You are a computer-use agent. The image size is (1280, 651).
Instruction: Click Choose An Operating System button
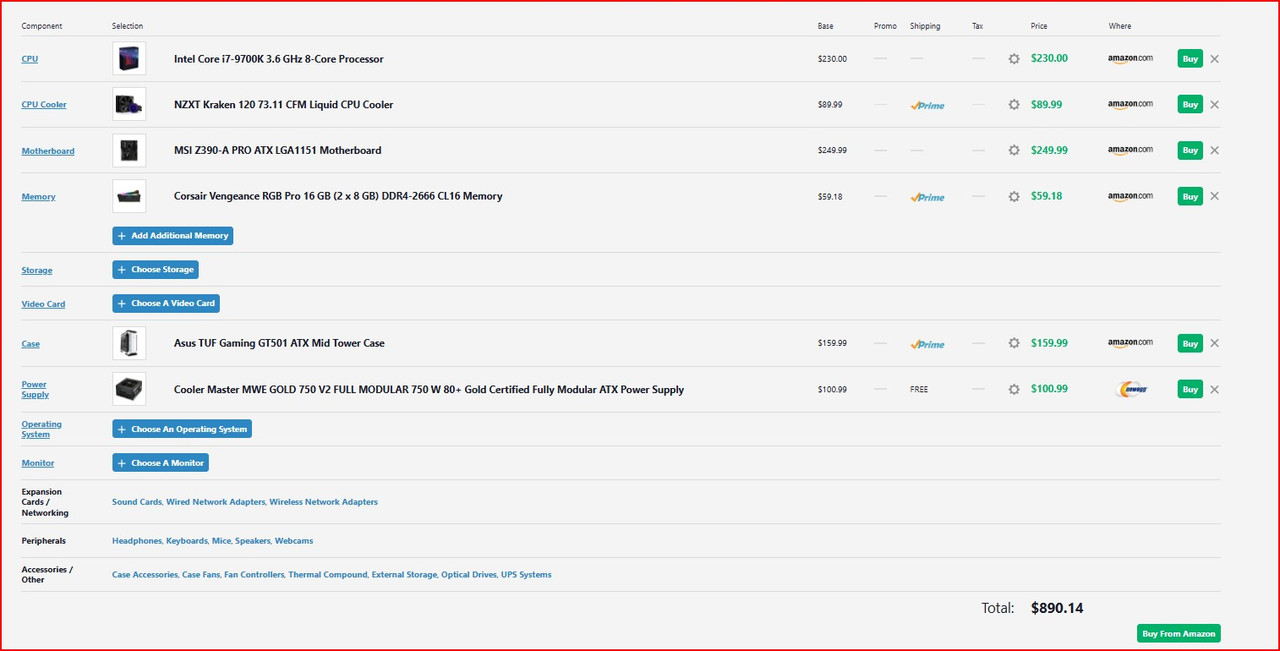tap(181, 430)
